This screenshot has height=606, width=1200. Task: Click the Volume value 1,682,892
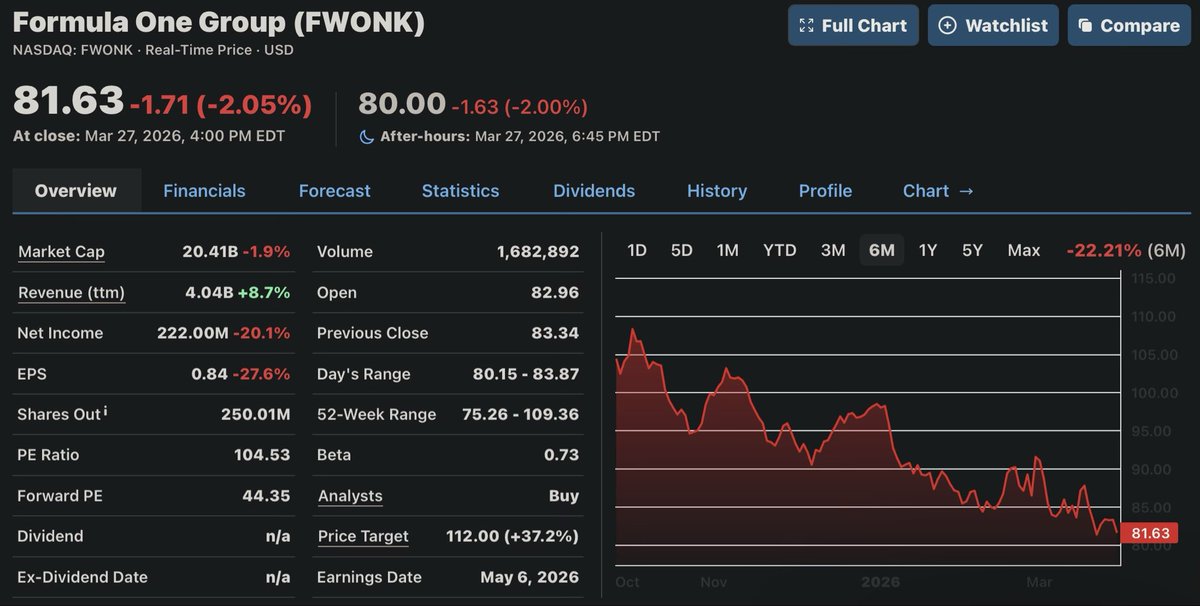(x=538, y=252)
